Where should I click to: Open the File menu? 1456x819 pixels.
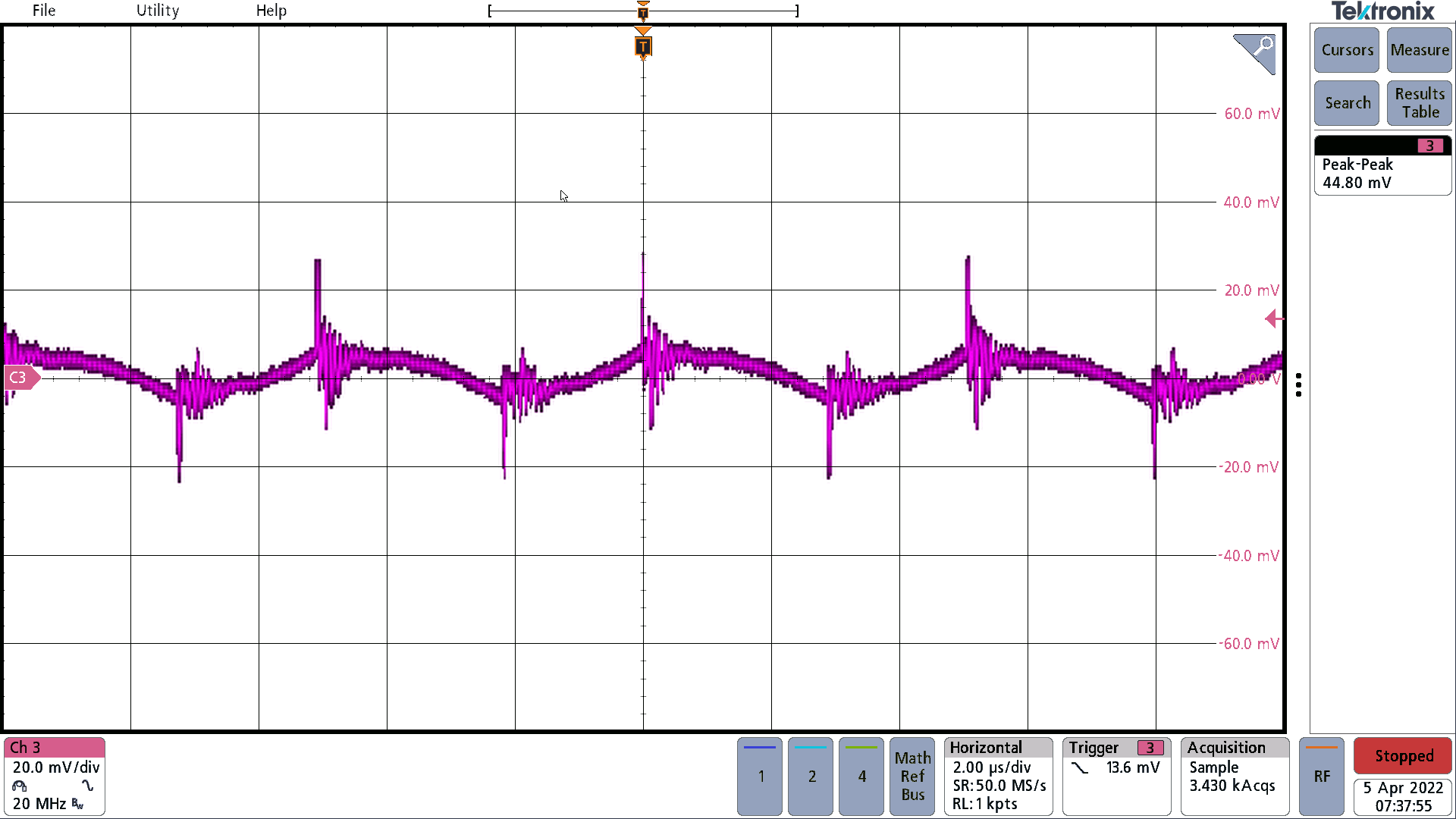click(43, 11)
